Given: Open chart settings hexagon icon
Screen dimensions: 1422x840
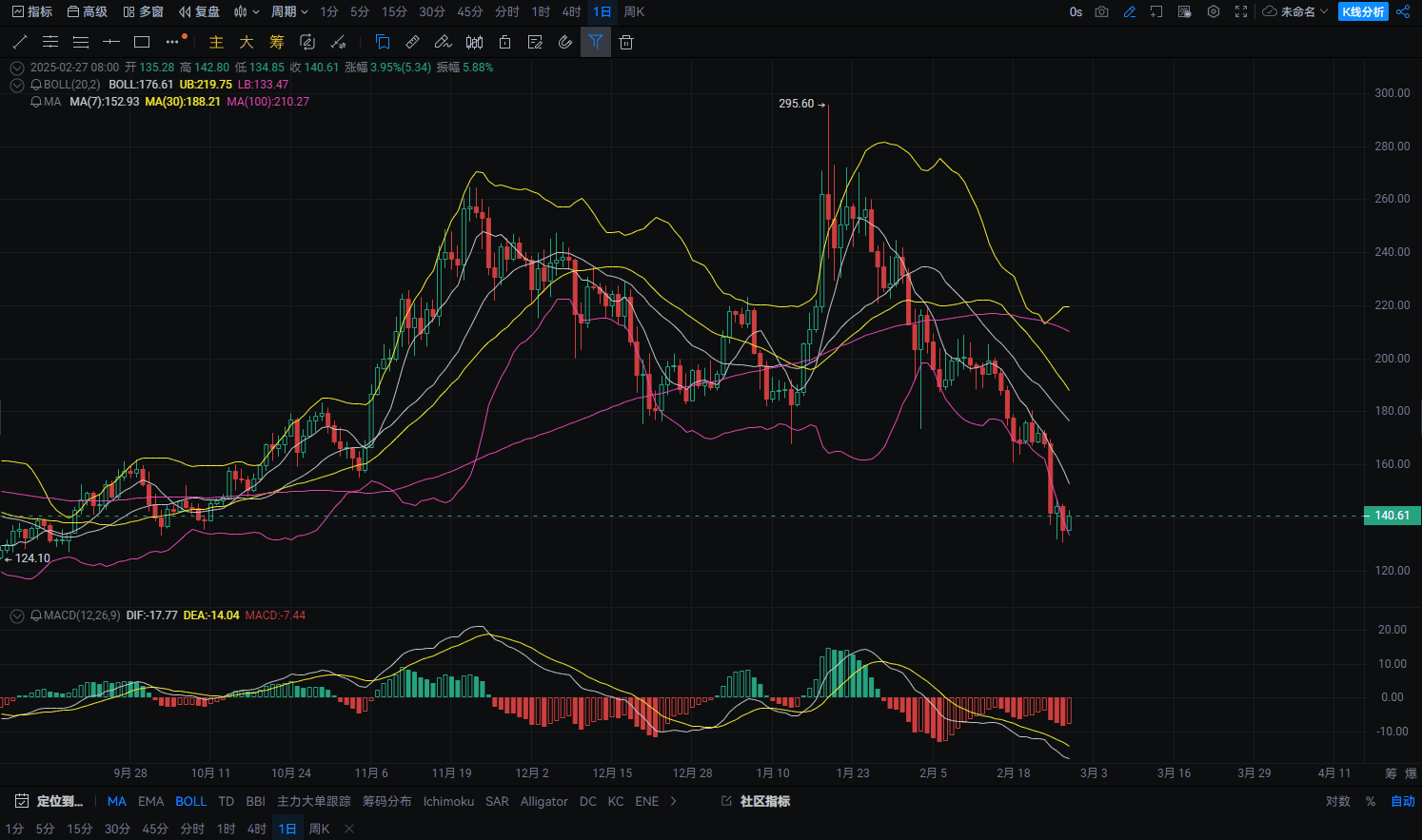Looking at the screenshot, I should (x=1213, y=11).
